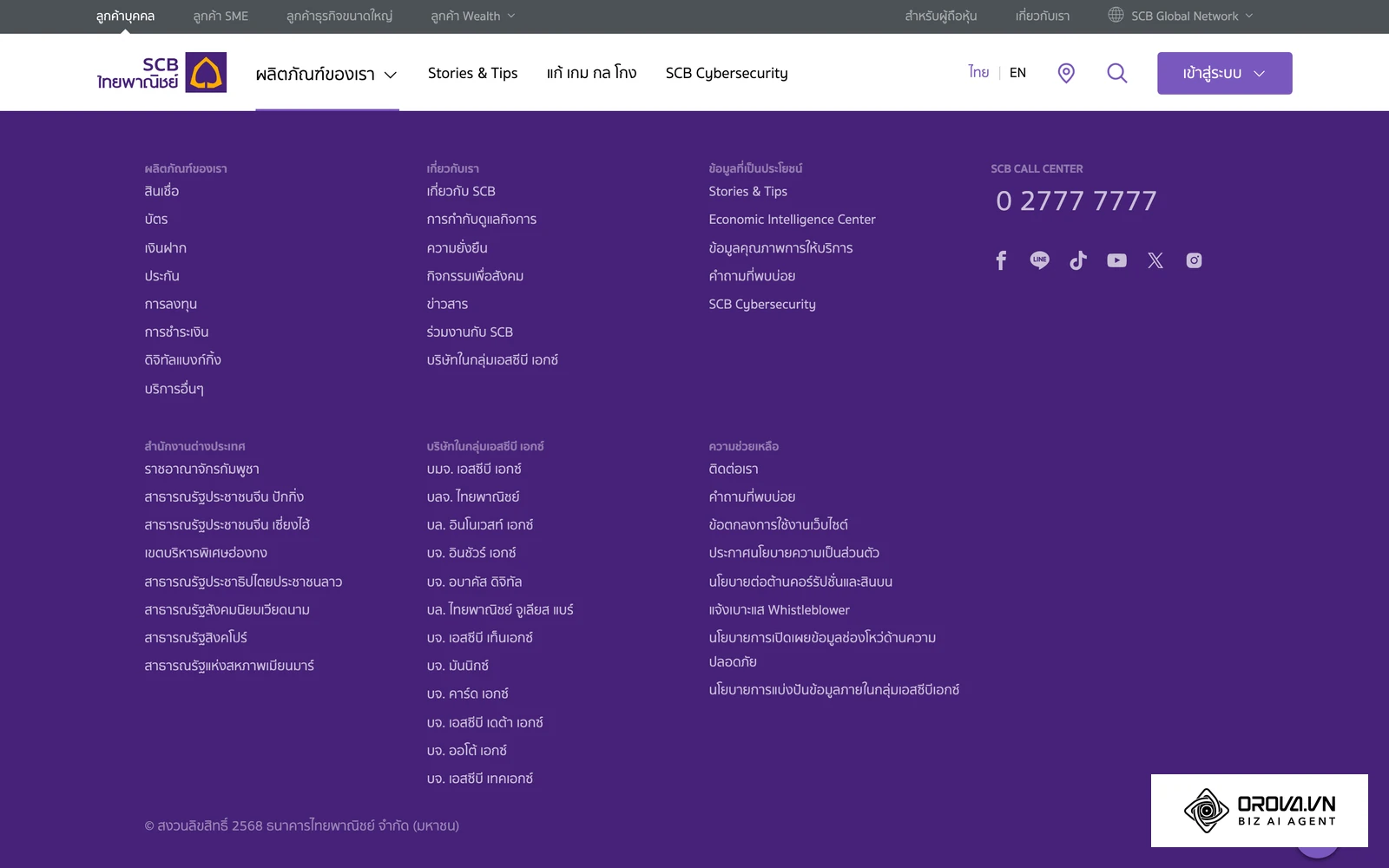Image resolution: width=1389 pixels, height=868 pixels.
Task: Open the LINE chat icon
Action: [x=1039, y=260]
